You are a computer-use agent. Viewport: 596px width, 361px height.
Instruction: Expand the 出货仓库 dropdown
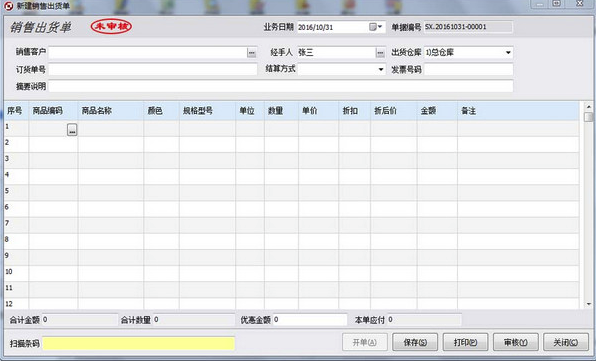tap(508, 52)
